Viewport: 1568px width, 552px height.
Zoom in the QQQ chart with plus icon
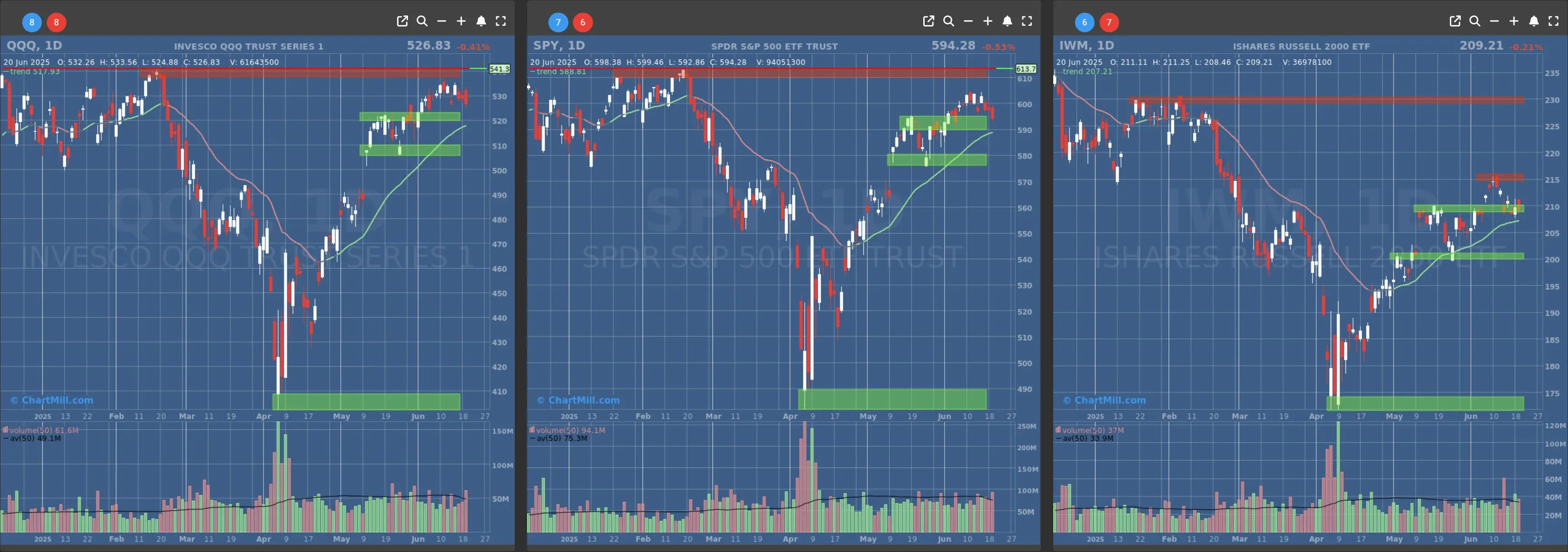[x=461, y=21]
